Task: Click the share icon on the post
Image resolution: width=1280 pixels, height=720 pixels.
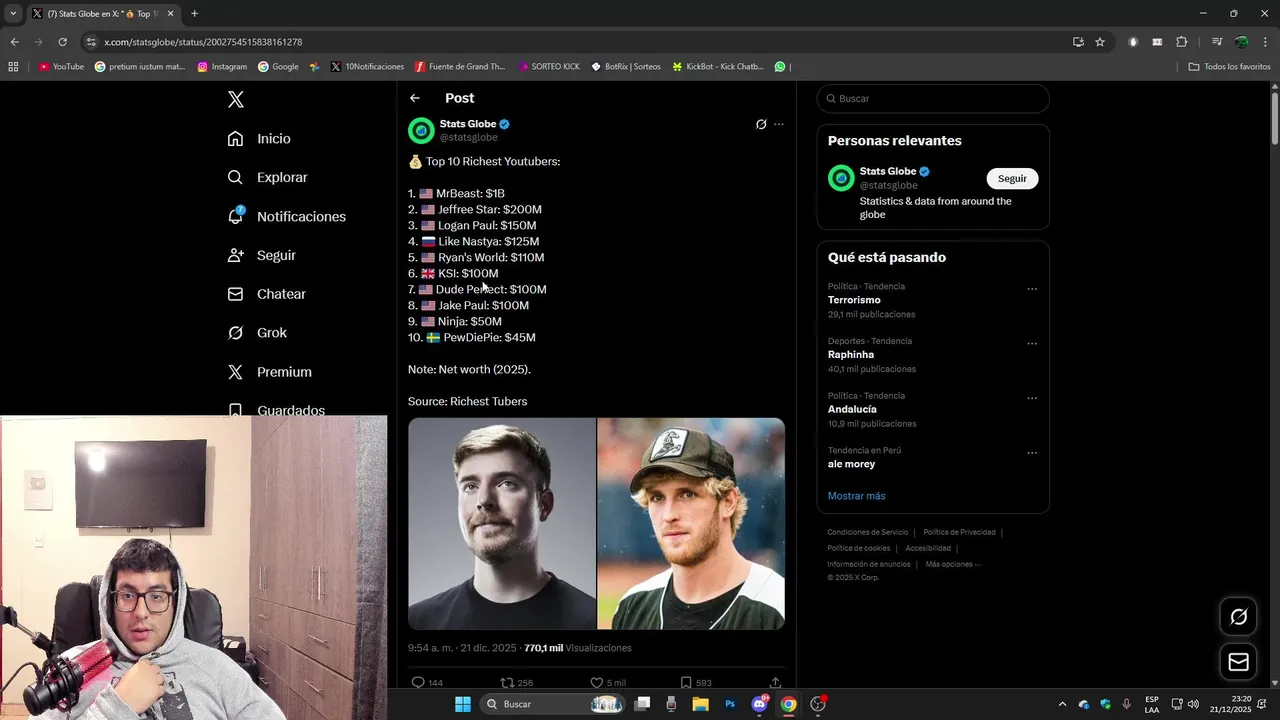Action: (x=775, y=683)
